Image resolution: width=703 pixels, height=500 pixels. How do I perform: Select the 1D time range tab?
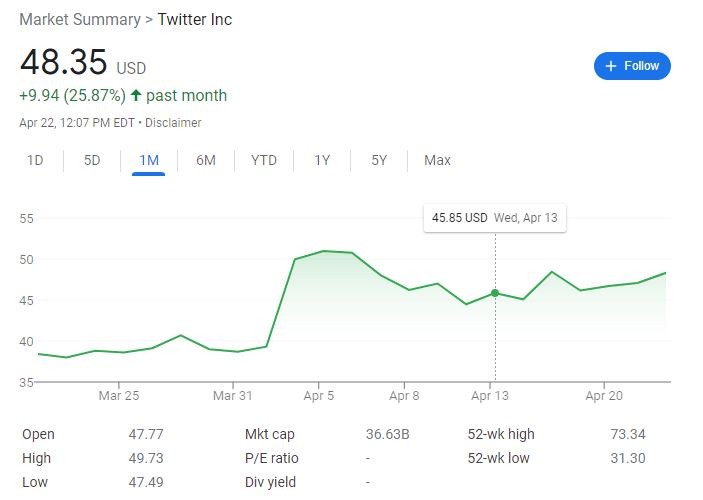35,160
